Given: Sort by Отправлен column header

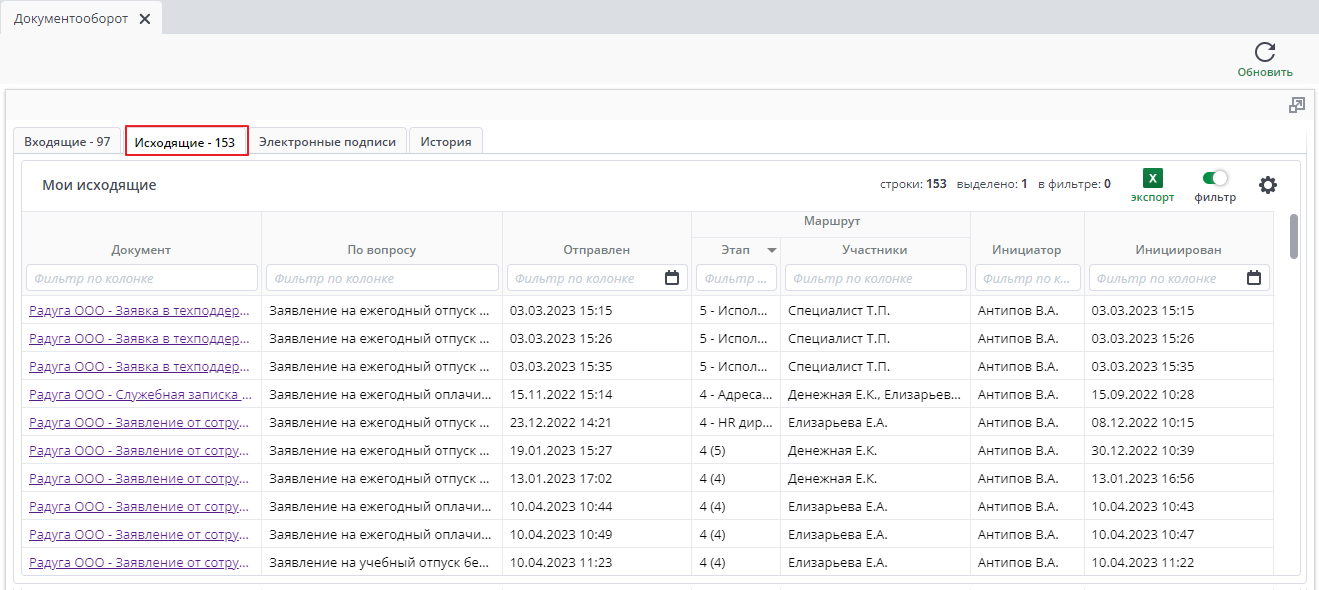Looking at the screenshot, I should click(x=597, y=250).
